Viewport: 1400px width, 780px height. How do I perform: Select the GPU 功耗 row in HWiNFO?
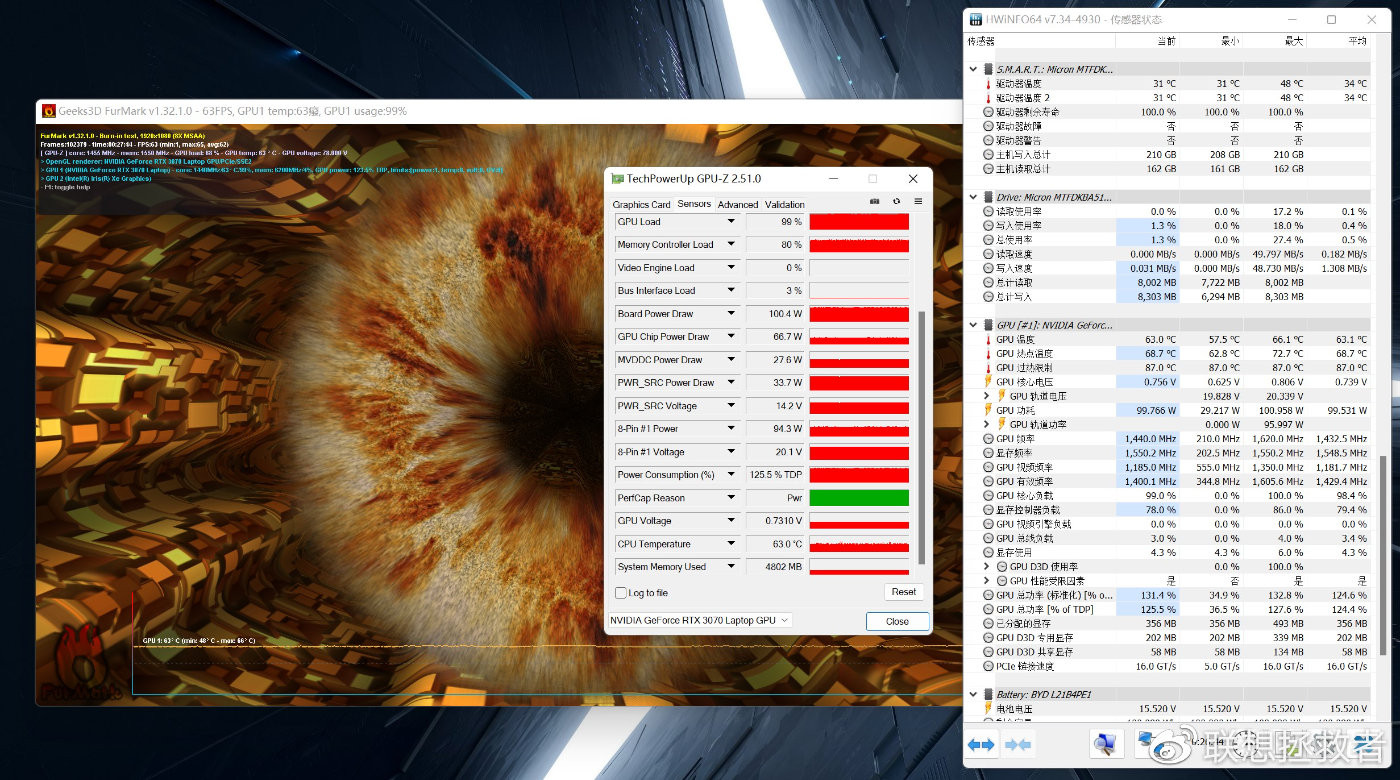pyautogui.click(x=1175, y=411)
